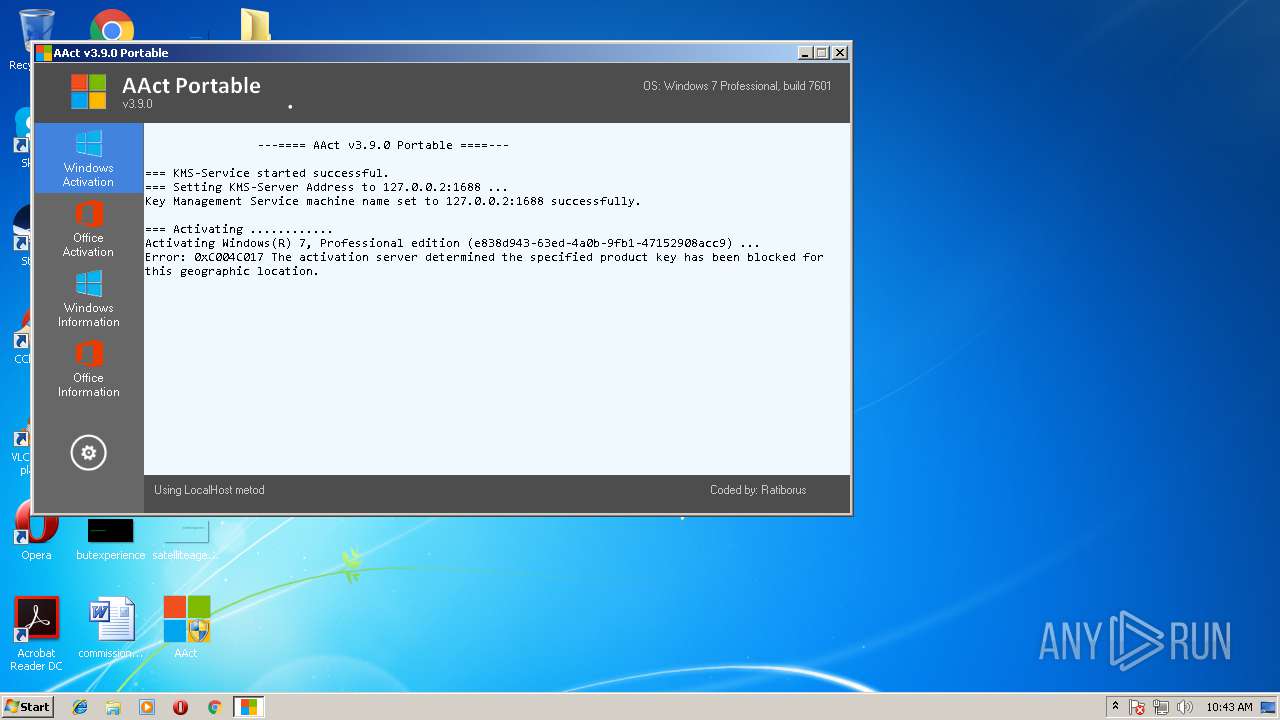Select AAct taskbar button

[x=248, y=707]
